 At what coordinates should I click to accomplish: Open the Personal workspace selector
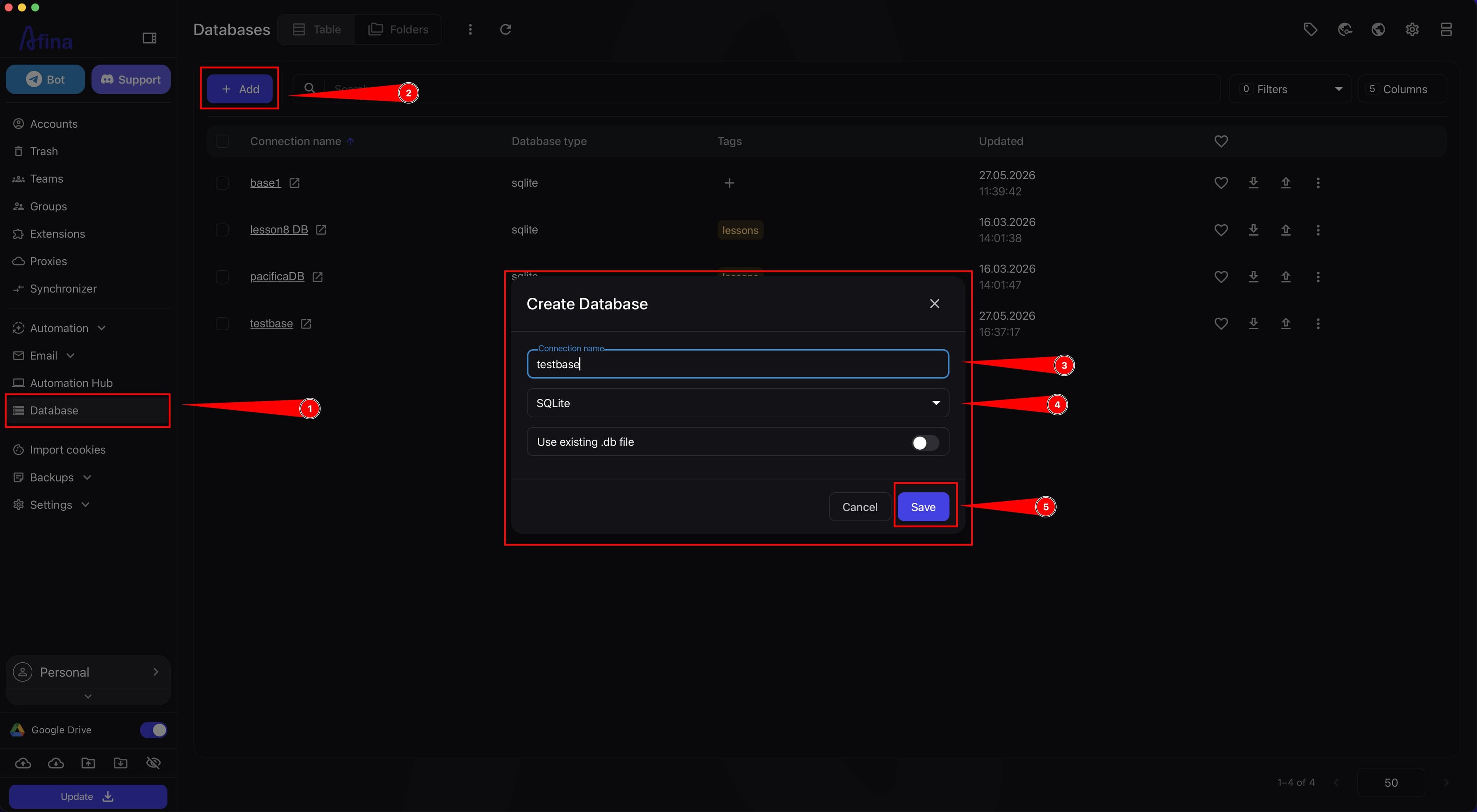point(88,672)
